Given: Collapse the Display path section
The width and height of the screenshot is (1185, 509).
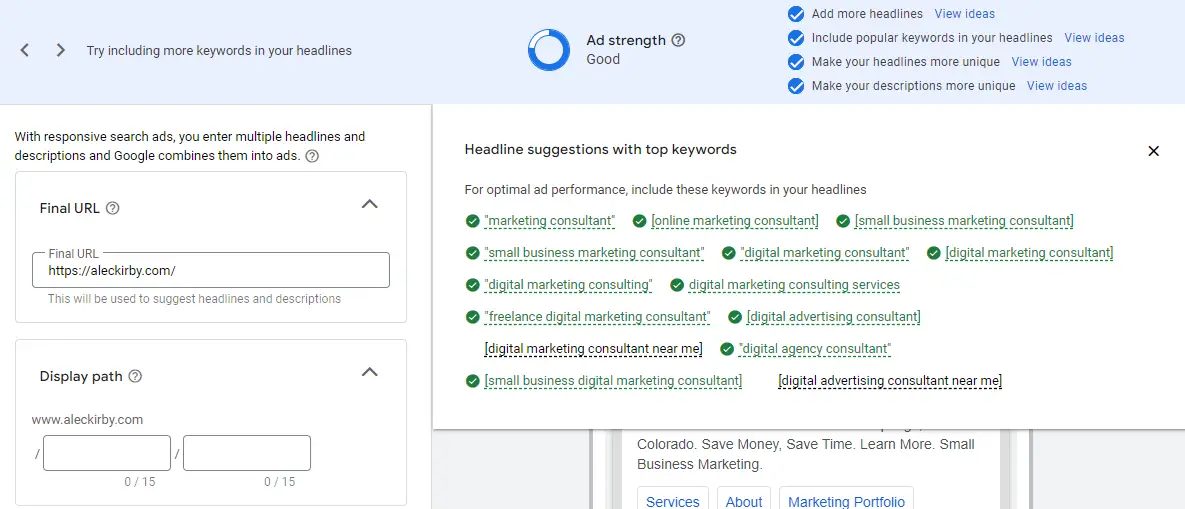Looking at the screenshot, I should [370, 372].
